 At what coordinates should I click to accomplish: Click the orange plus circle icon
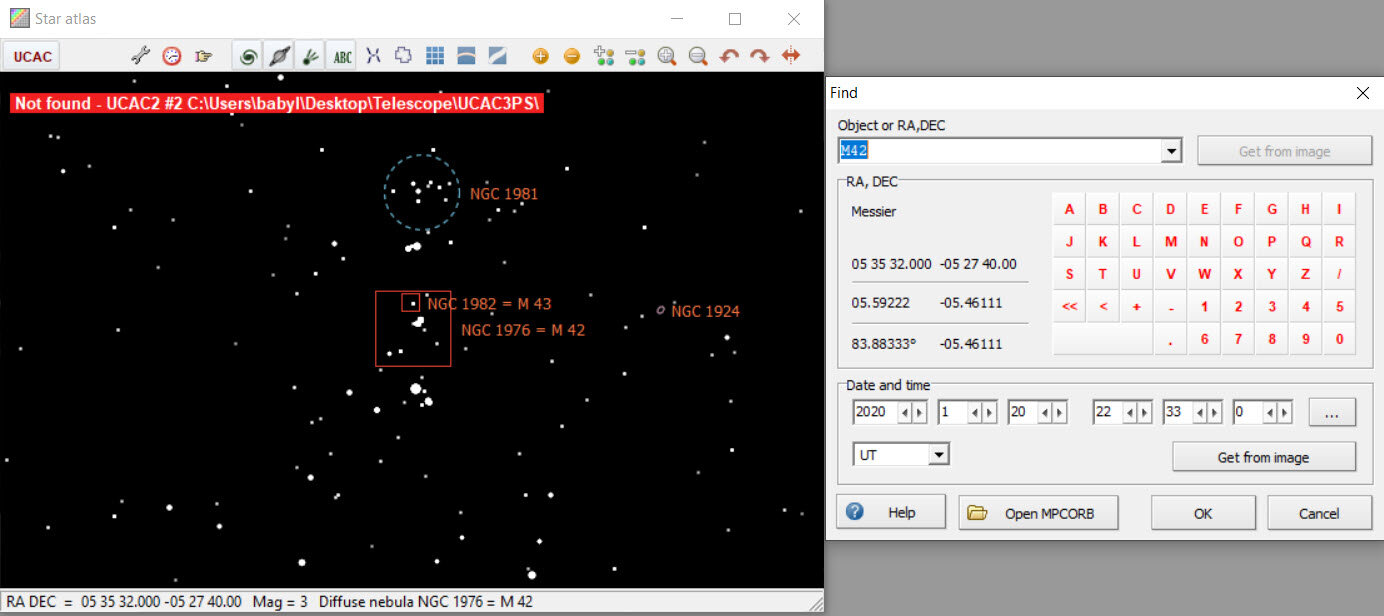click(540, 56)
